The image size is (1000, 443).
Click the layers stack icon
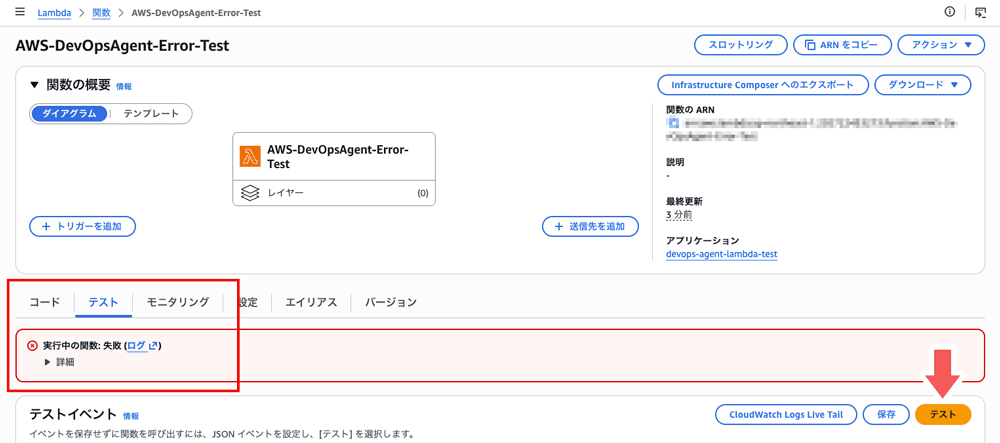[250, 193]
